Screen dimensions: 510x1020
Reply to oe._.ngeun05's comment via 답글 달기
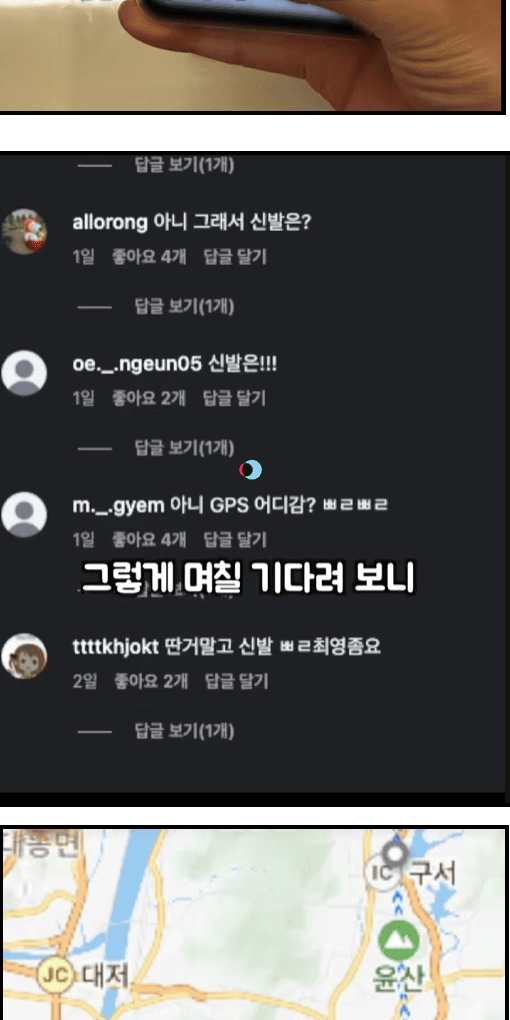[x=235, y=398]
